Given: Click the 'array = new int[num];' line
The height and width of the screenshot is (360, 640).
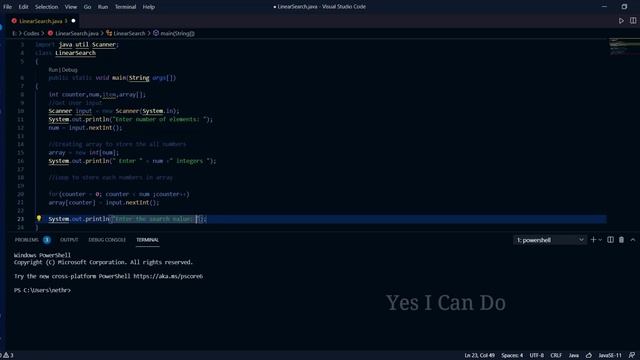Looking at the screenshot, I should tap(84, 153).
